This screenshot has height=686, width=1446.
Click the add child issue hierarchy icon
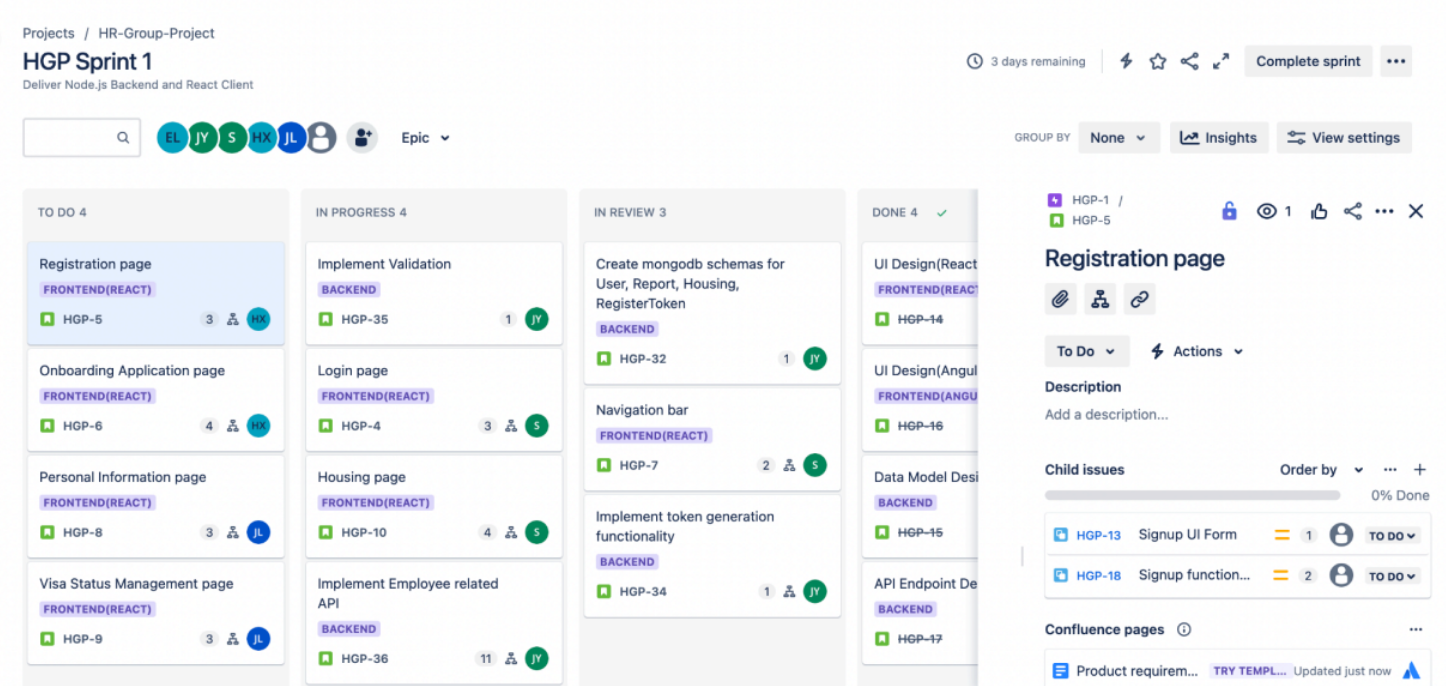click(x=1099, y=298)
